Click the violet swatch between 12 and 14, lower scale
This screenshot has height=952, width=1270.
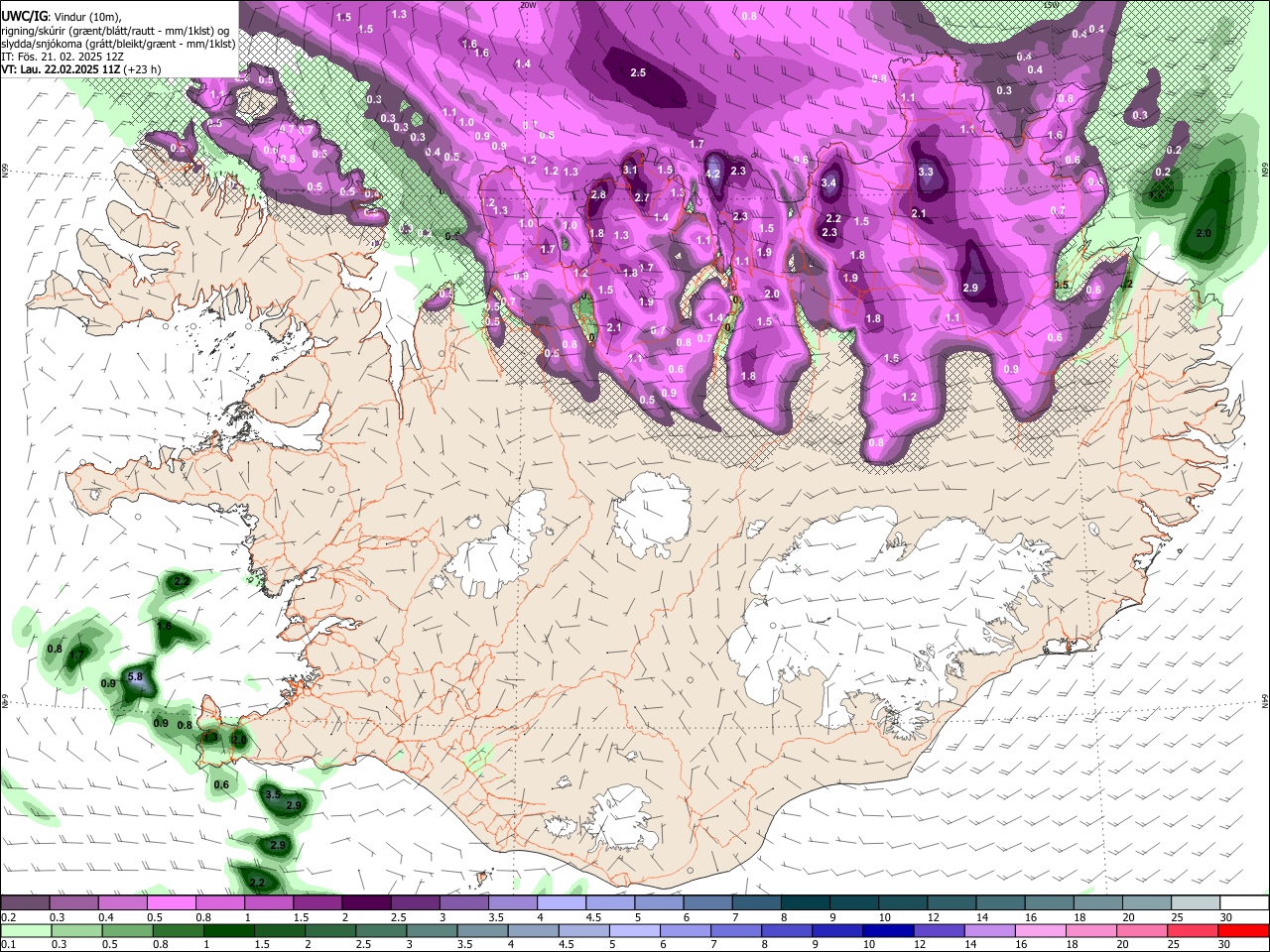click(939, 930)
